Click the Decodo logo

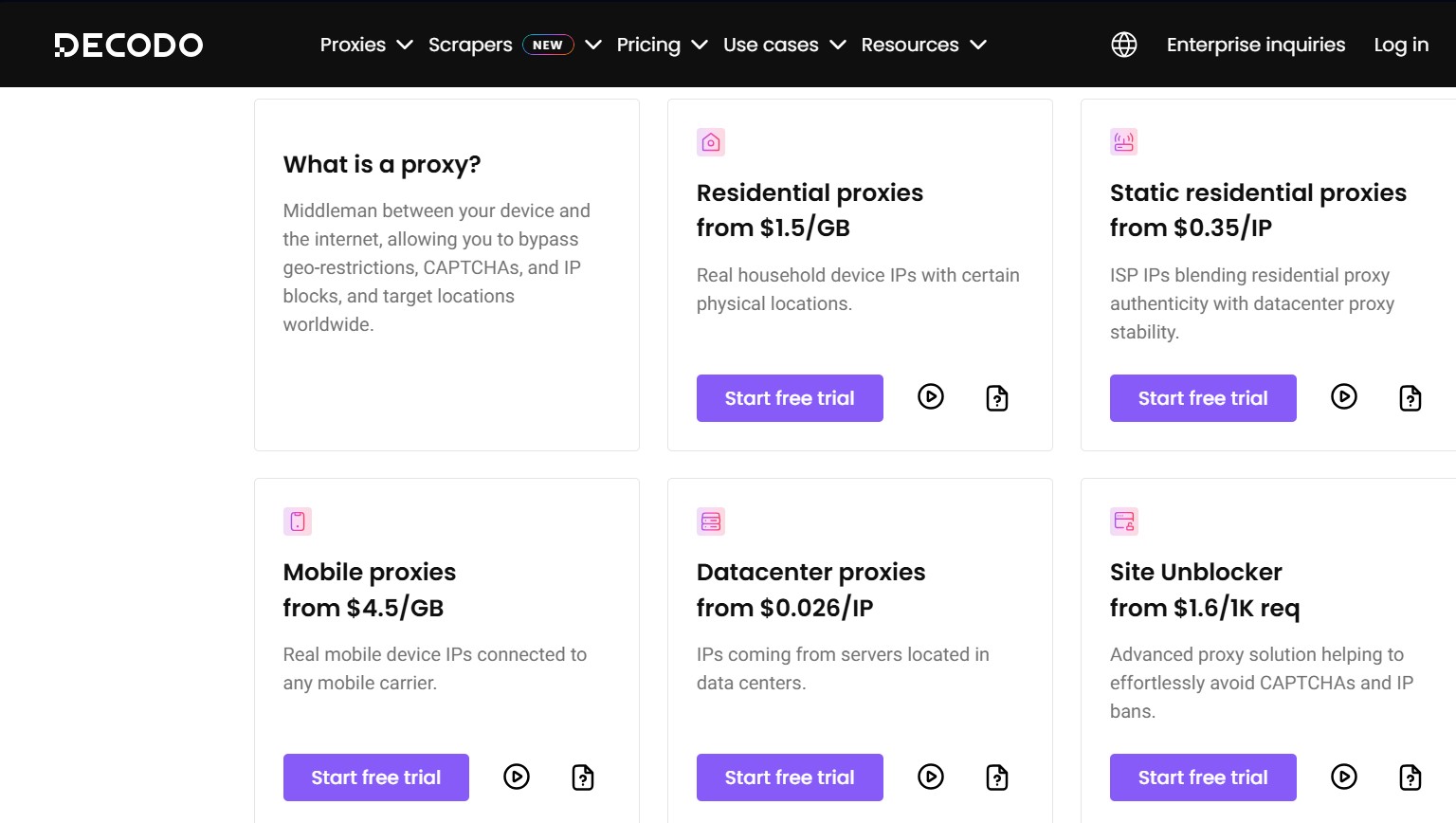129,45
